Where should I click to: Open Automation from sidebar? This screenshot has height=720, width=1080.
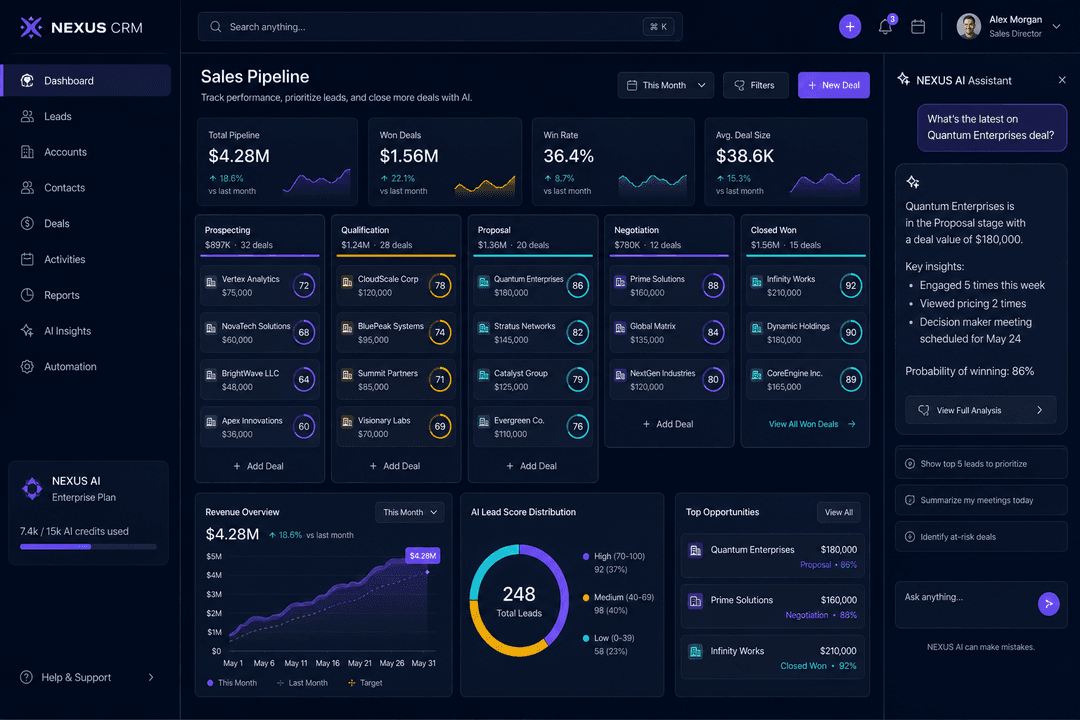coord(87,367)
